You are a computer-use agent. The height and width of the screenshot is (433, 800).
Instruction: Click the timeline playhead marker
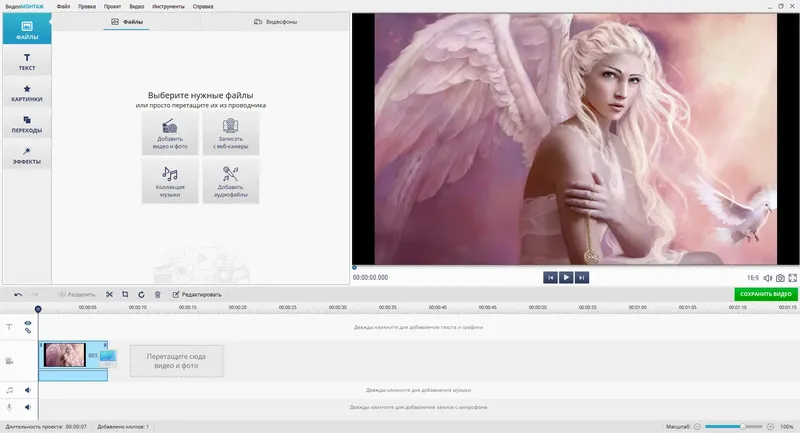coord(38,309)
